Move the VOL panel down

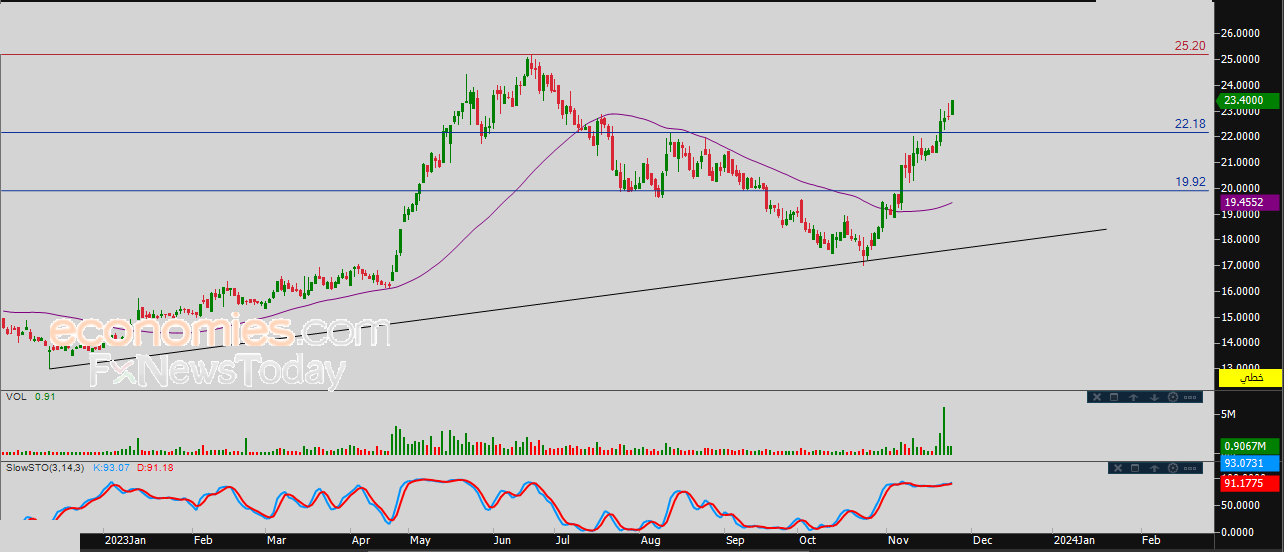pos(1154,397)
